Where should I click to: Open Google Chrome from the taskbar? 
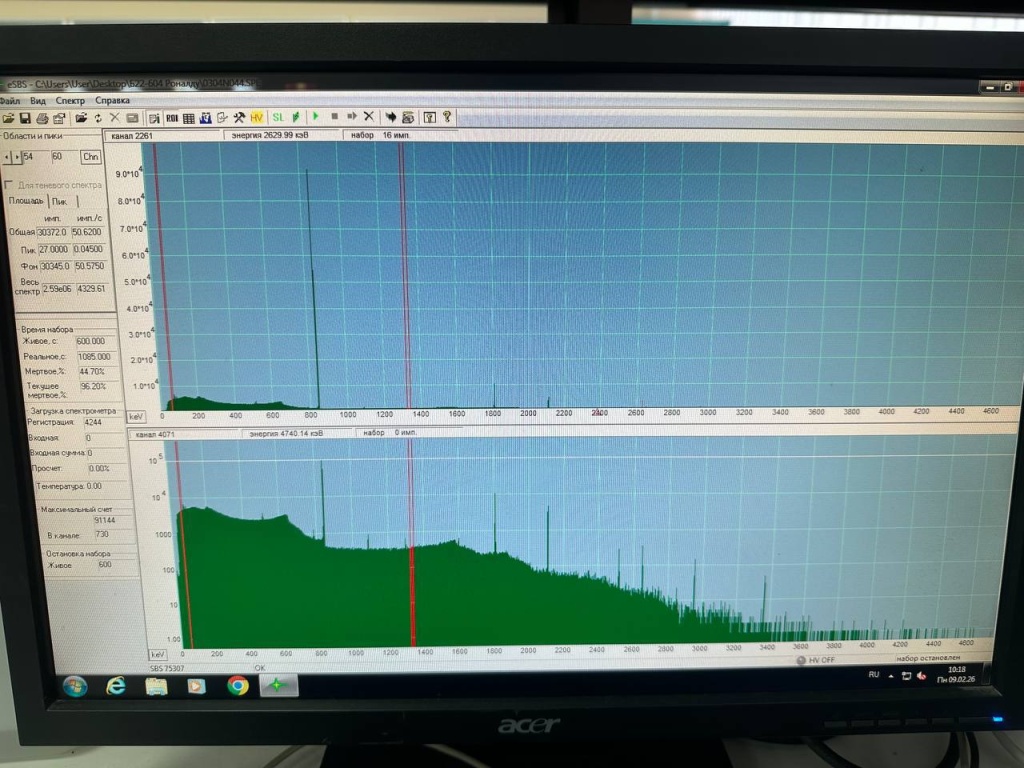click(237, 686)
